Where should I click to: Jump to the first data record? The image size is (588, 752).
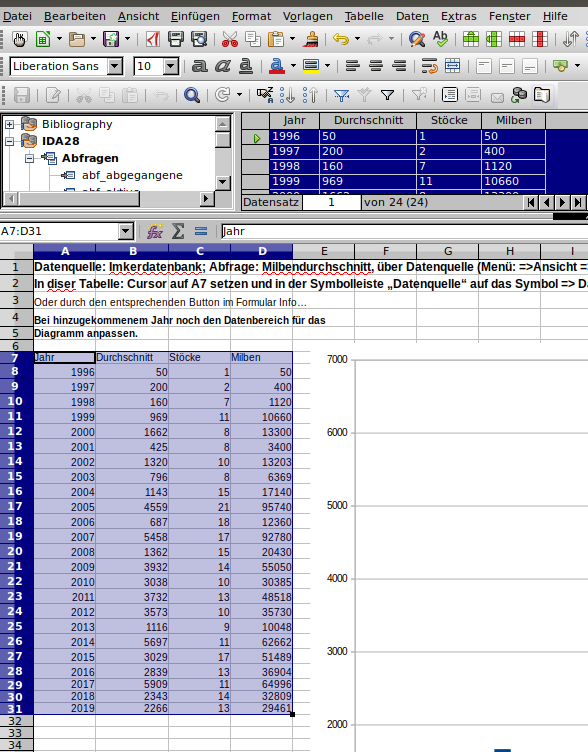531,202
